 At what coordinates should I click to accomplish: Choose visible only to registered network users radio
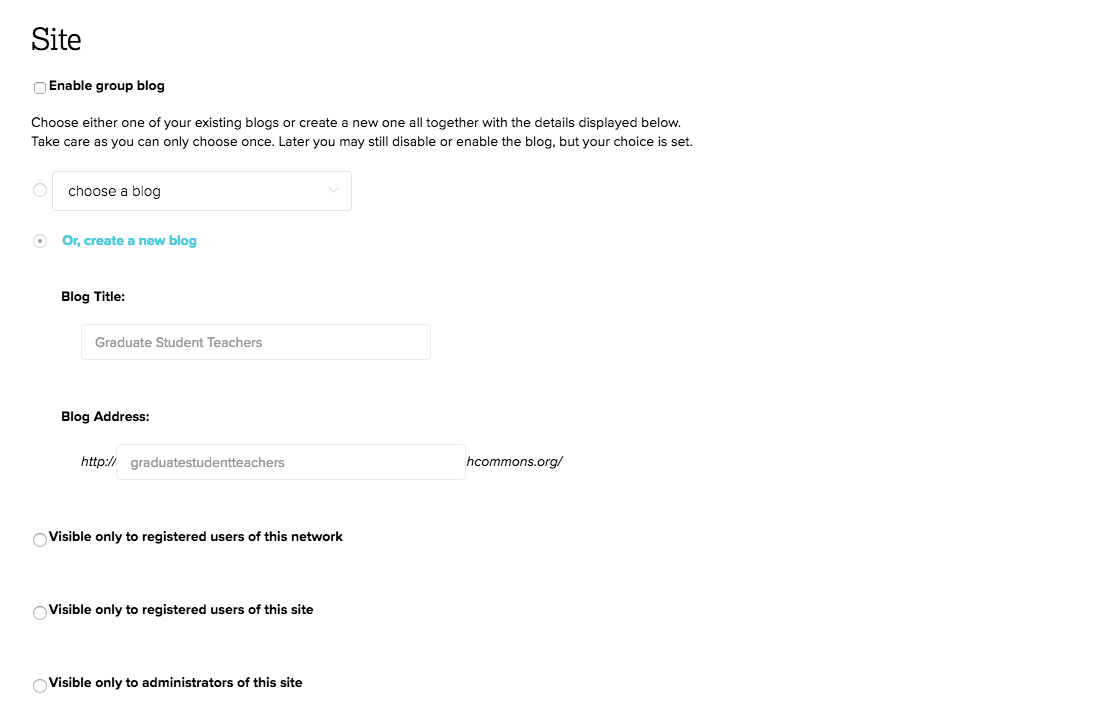(x=40, y=540)
